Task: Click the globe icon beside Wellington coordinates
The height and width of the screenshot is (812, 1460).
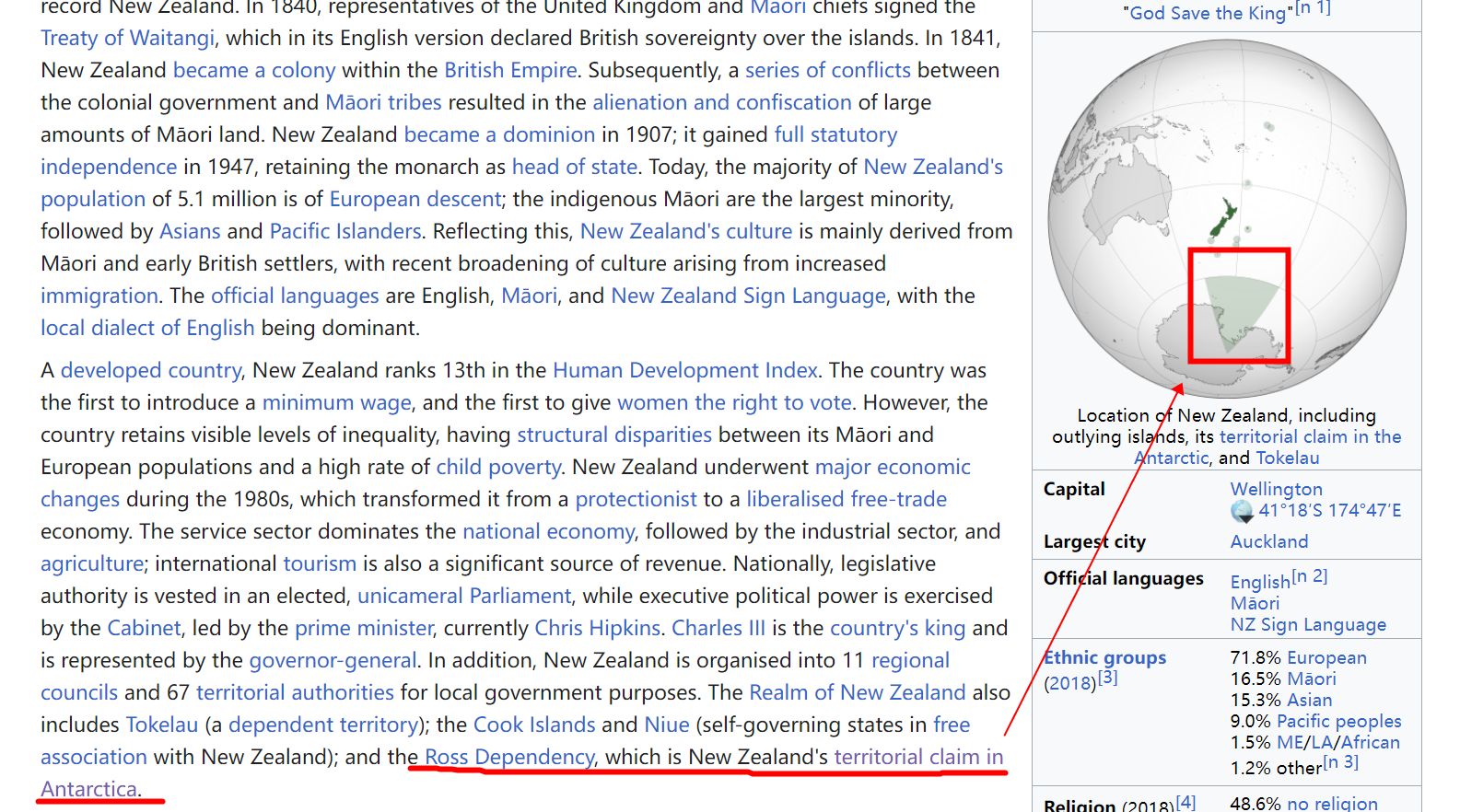Action: [1242, 511]
